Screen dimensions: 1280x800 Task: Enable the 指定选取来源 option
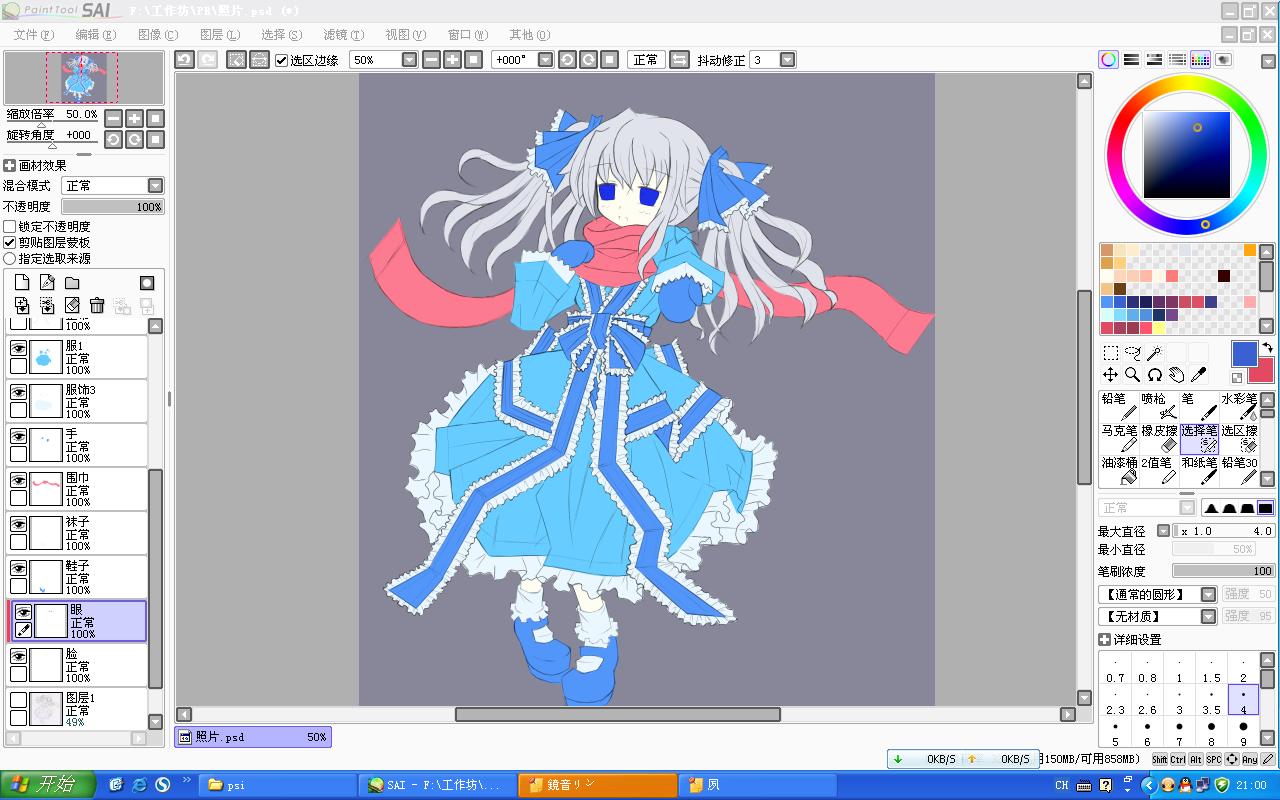click(10, 258)
